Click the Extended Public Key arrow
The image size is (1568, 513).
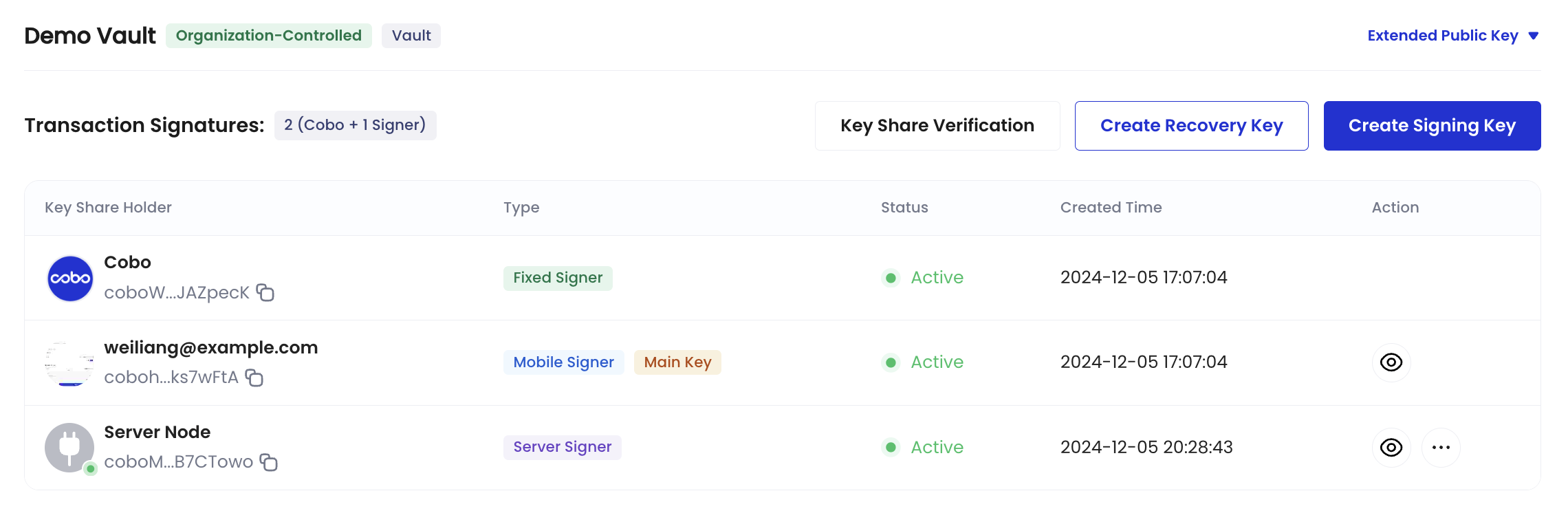[x=1534, y=36]
